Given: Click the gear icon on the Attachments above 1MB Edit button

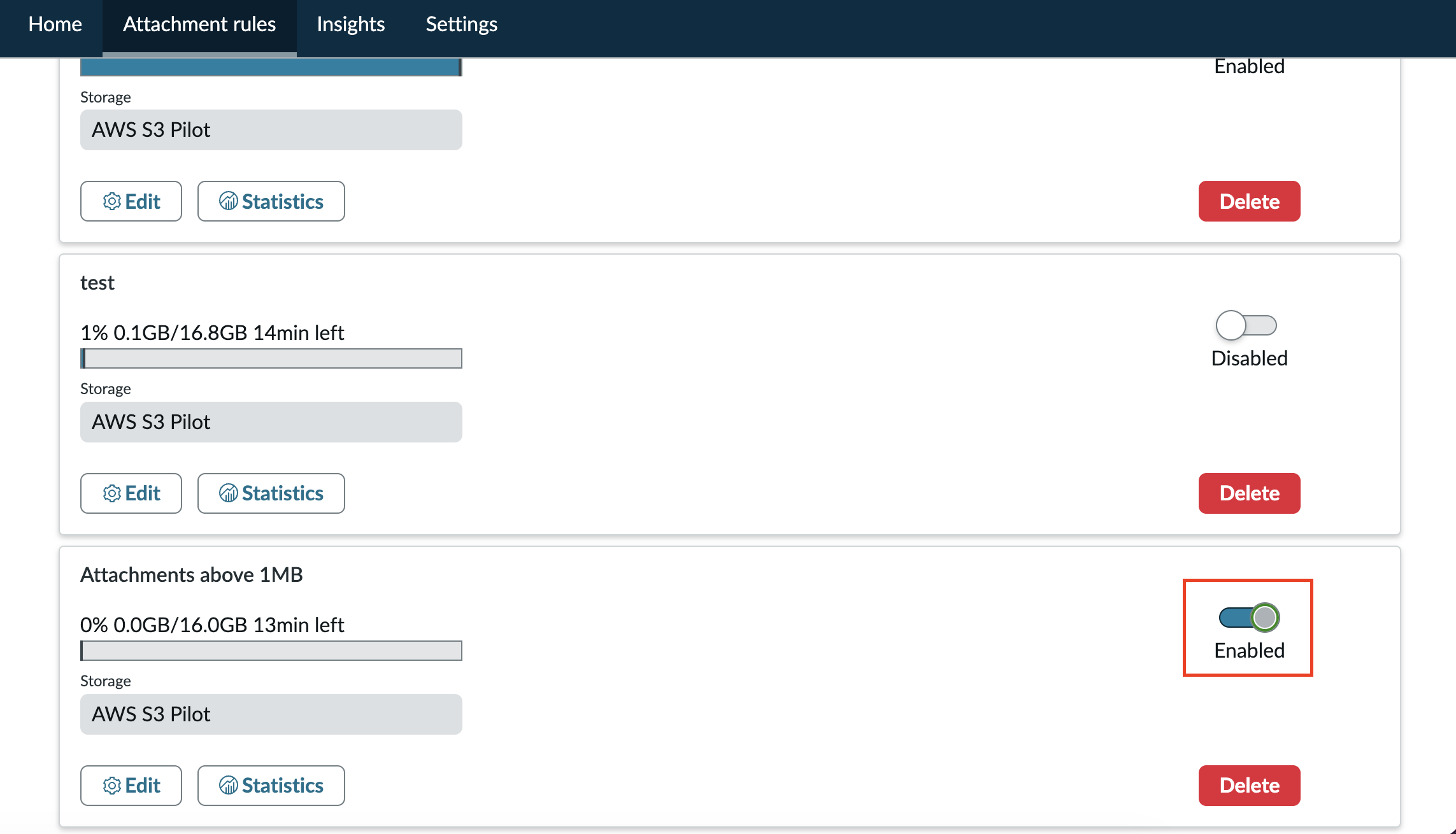Looking at the screenshot, I should (112, 786).
